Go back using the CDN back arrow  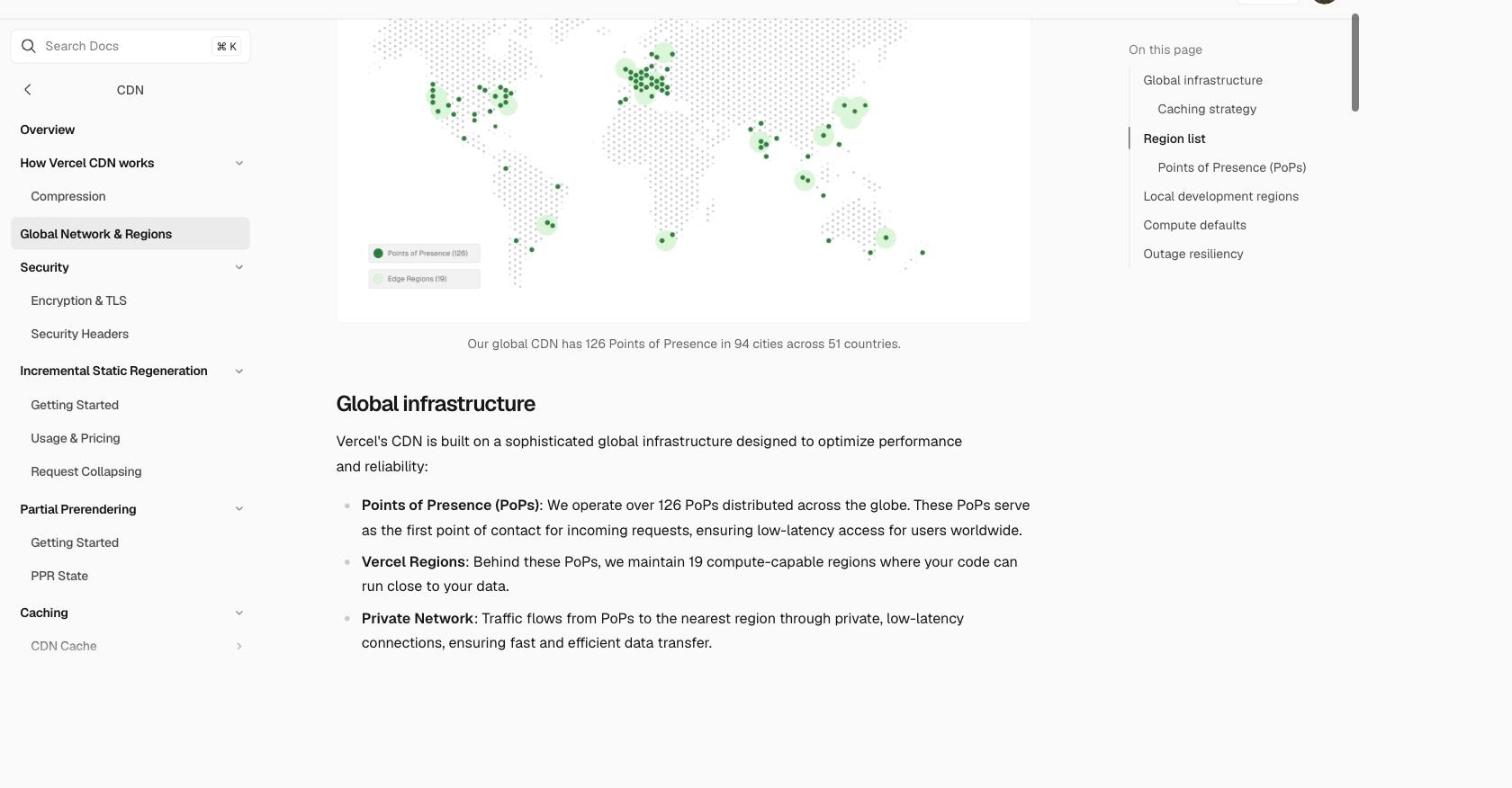[27, 90]
